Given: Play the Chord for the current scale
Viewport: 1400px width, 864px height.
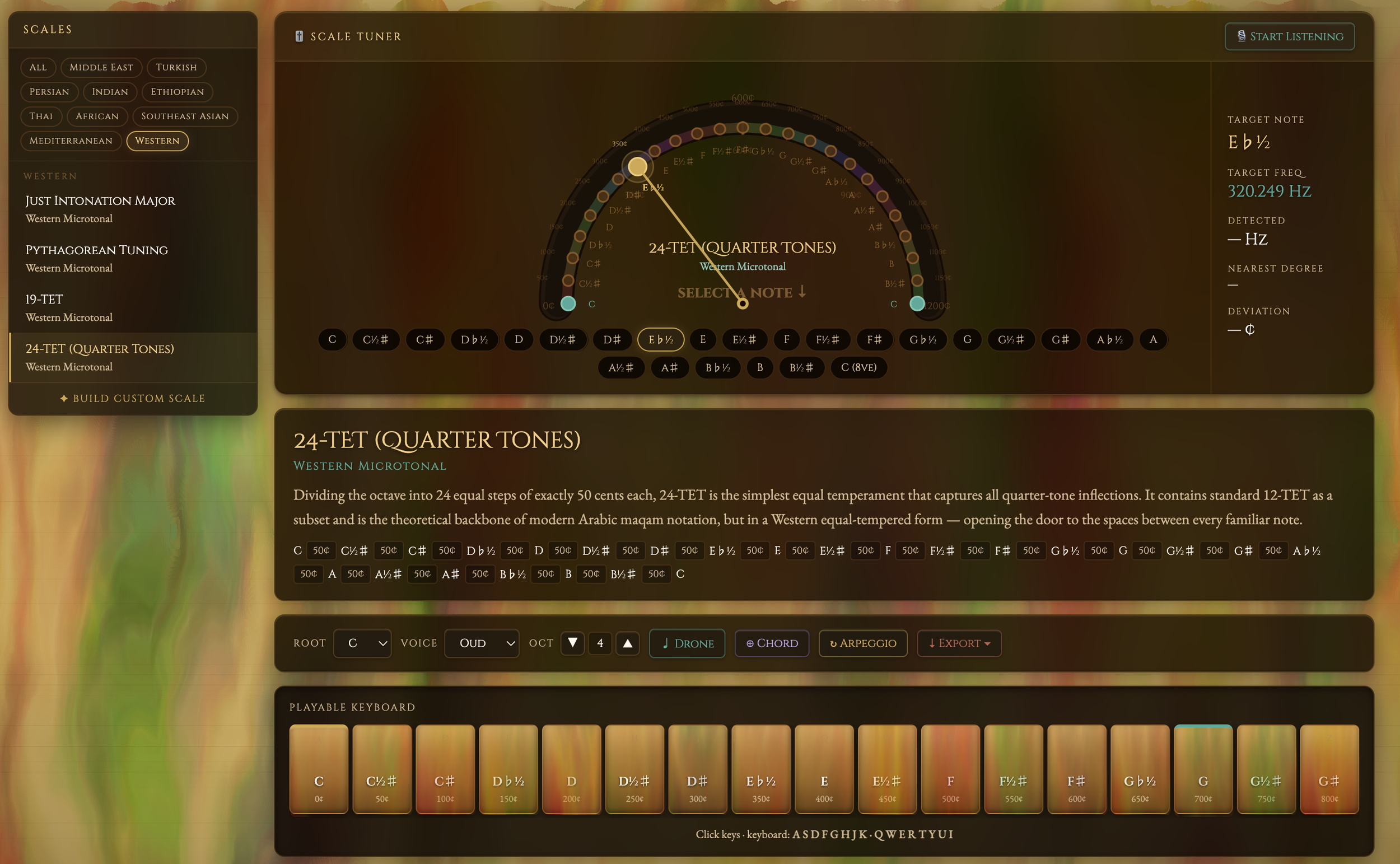Looking at the screenshot, I should coord(772,643).
